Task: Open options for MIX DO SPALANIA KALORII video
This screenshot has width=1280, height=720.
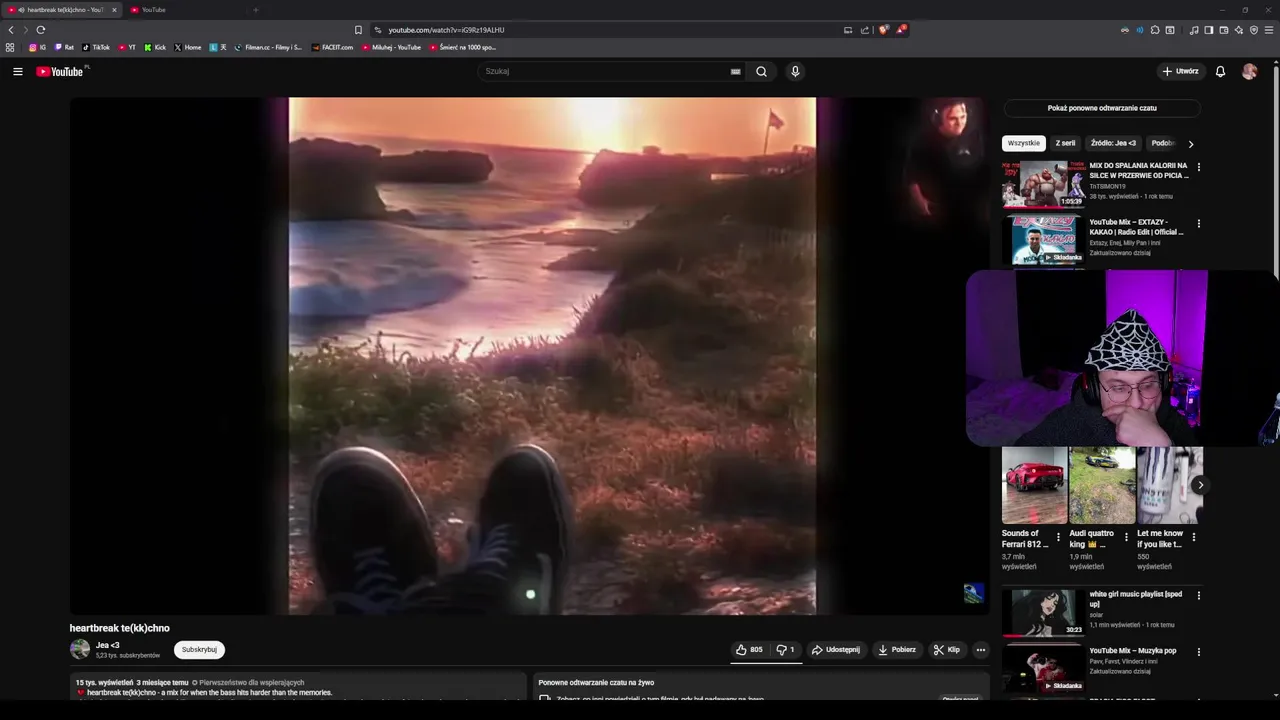Action: point(1198,167)
